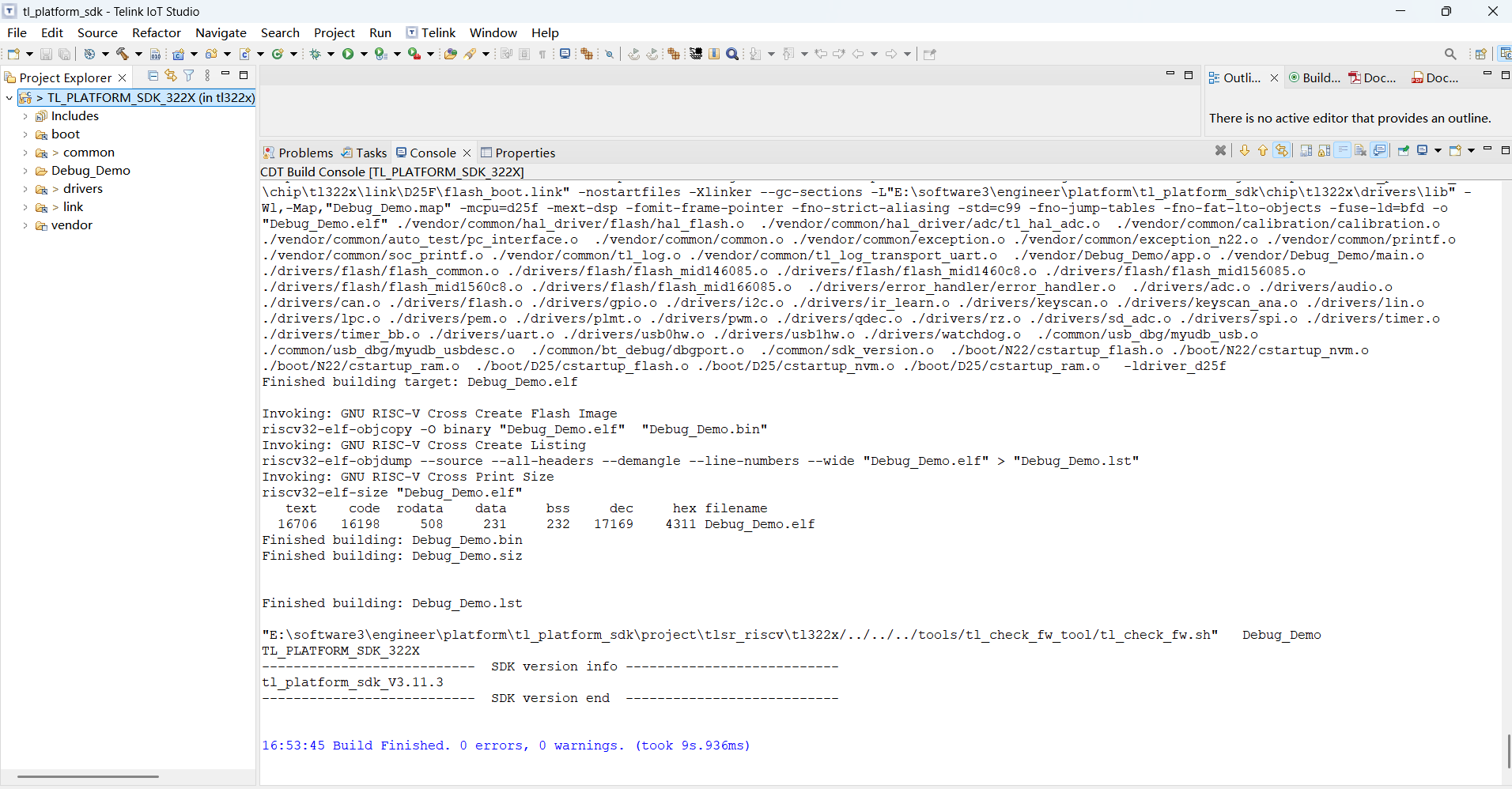This screenshot has height=789, width=1512.
Task: Click the Build hammer icon
Action: tap(123, 54)
